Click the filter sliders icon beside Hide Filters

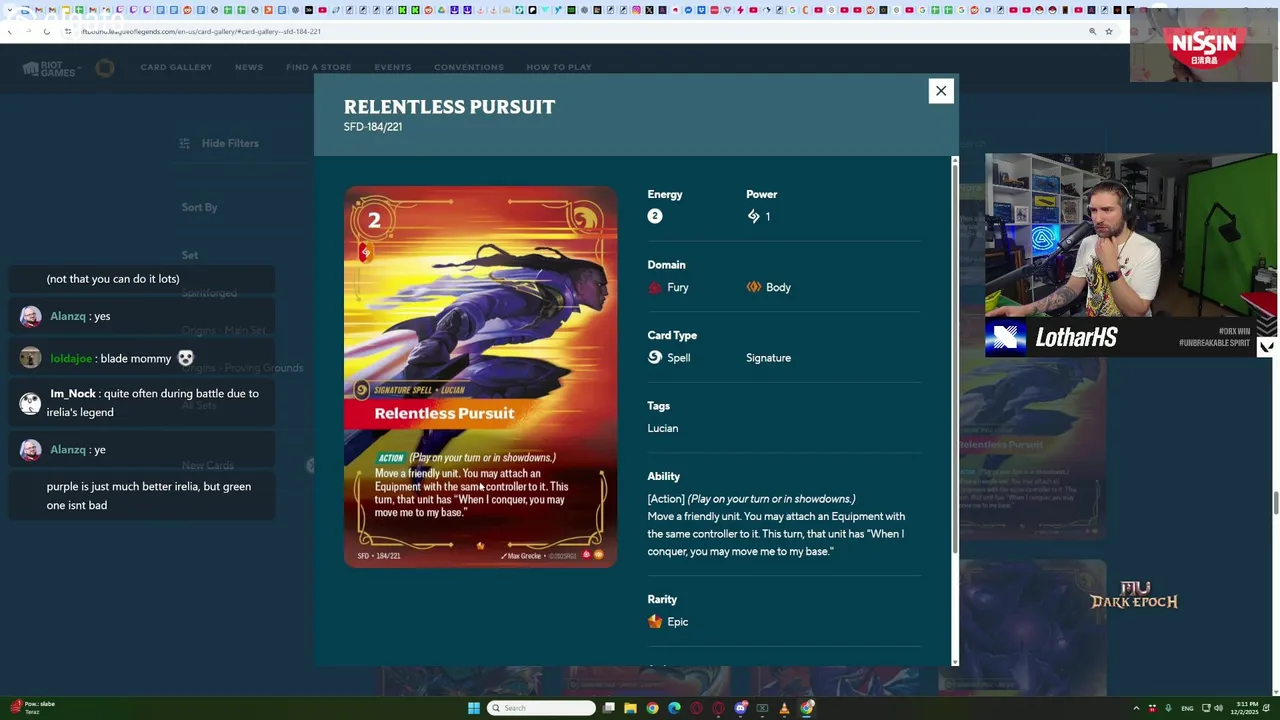185,143
